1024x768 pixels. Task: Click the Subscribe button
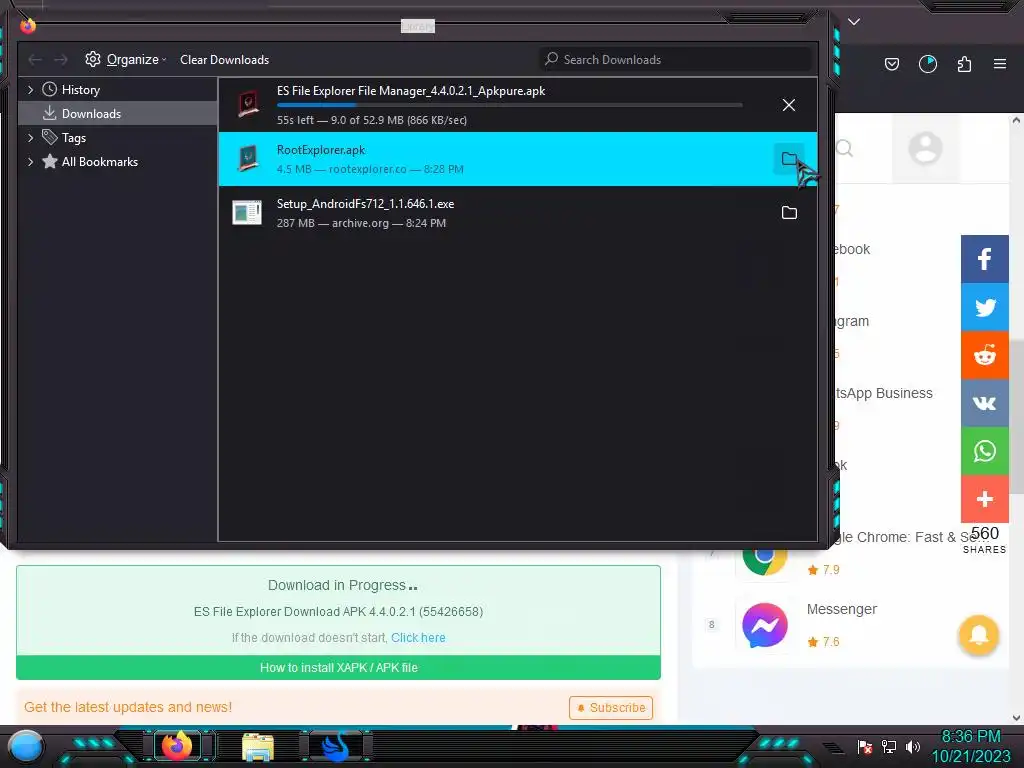click(611, 708)
